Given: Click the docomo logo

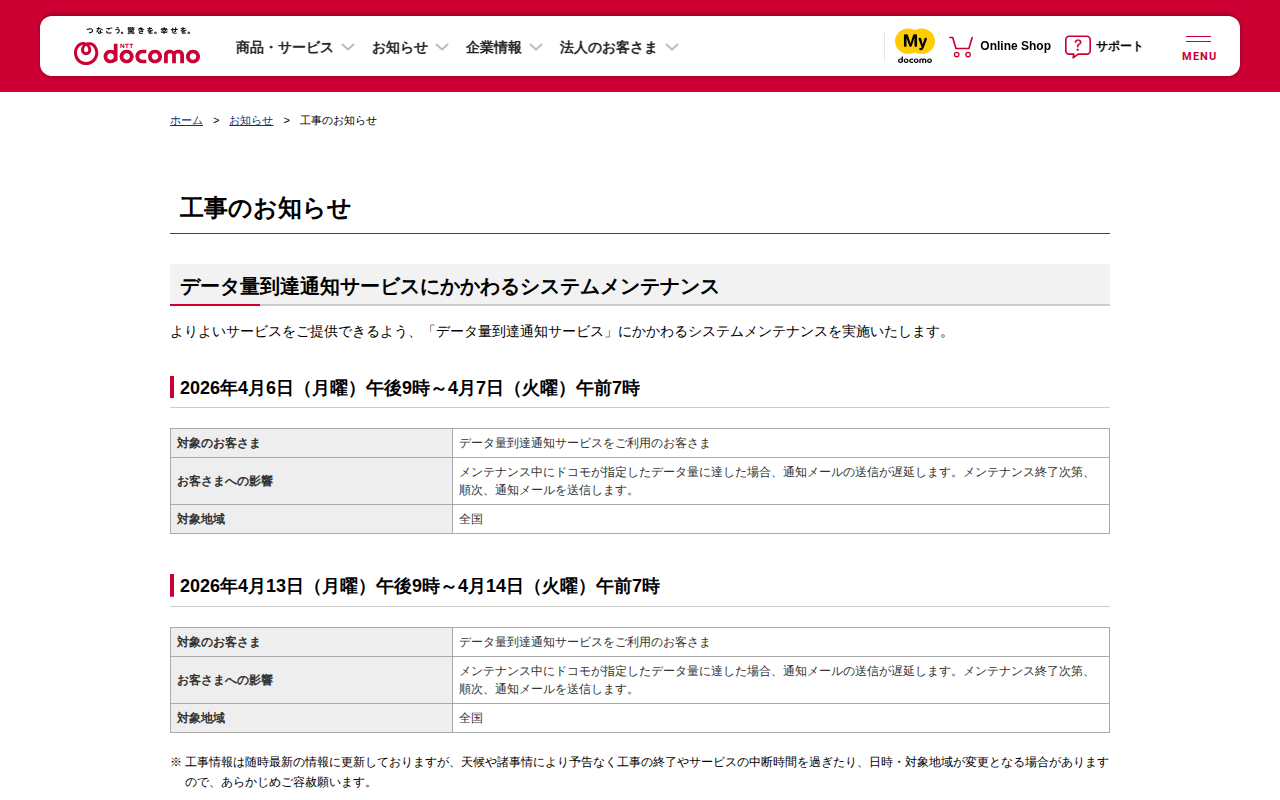Looking at the screenshot, I should coord(137,47).
